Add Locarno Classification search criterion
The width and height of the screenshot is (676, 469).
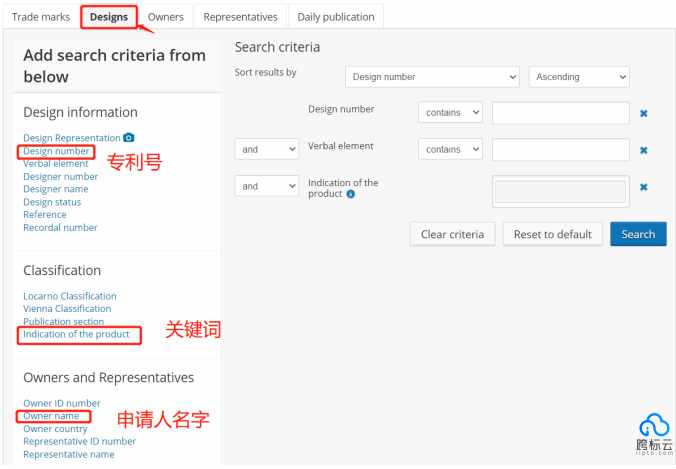[x=70, y=296]
